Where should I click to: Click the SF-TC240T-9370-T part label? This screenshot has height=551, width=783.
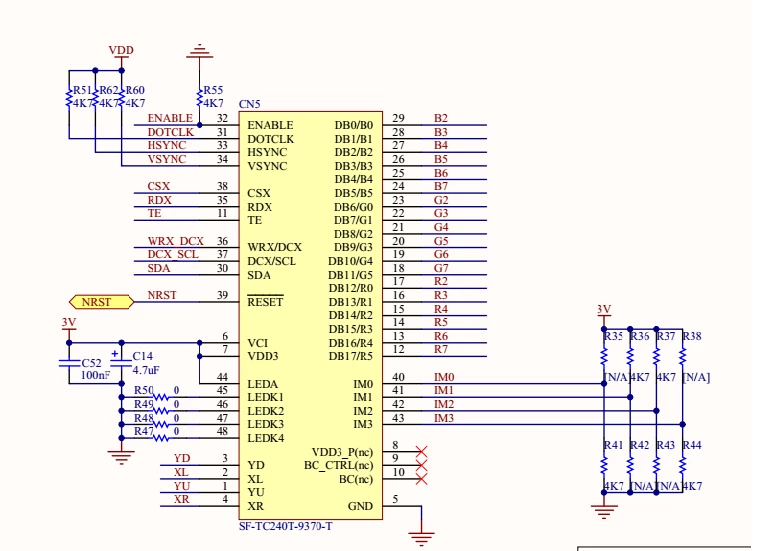coord(286,526)
